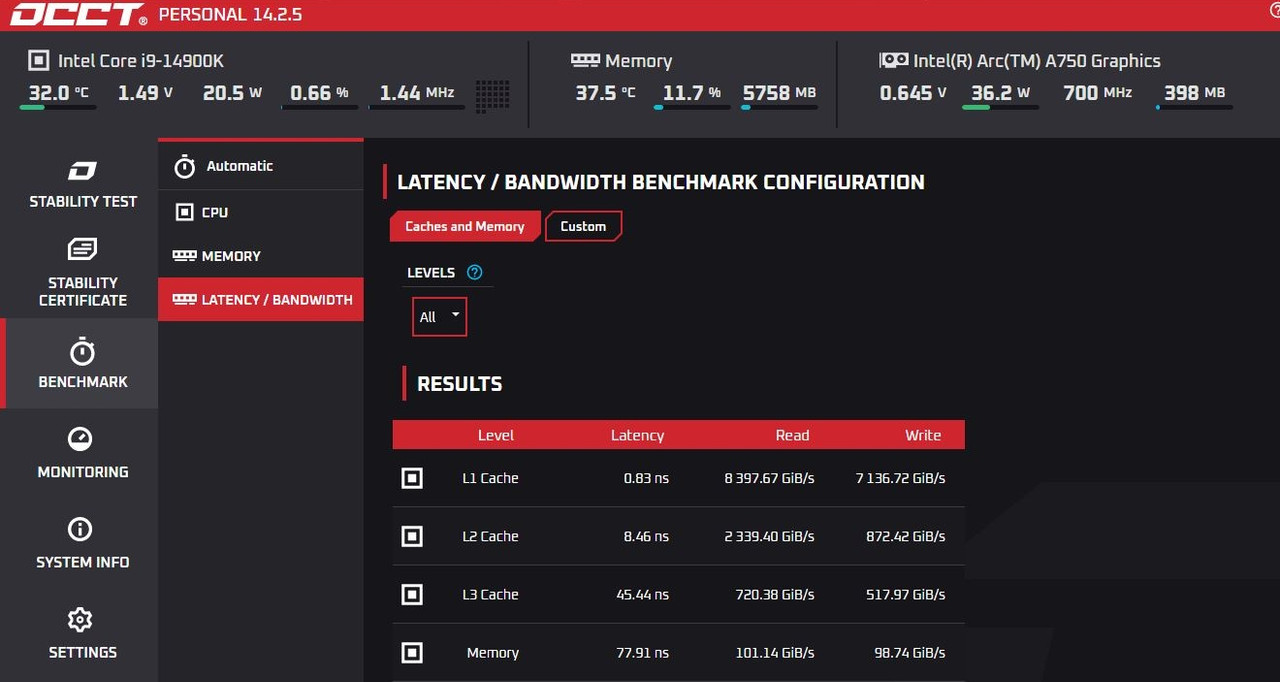Click the Memory temperature 37.5 °C
This screenshot has height=682, width=1280.
[605, 92]
